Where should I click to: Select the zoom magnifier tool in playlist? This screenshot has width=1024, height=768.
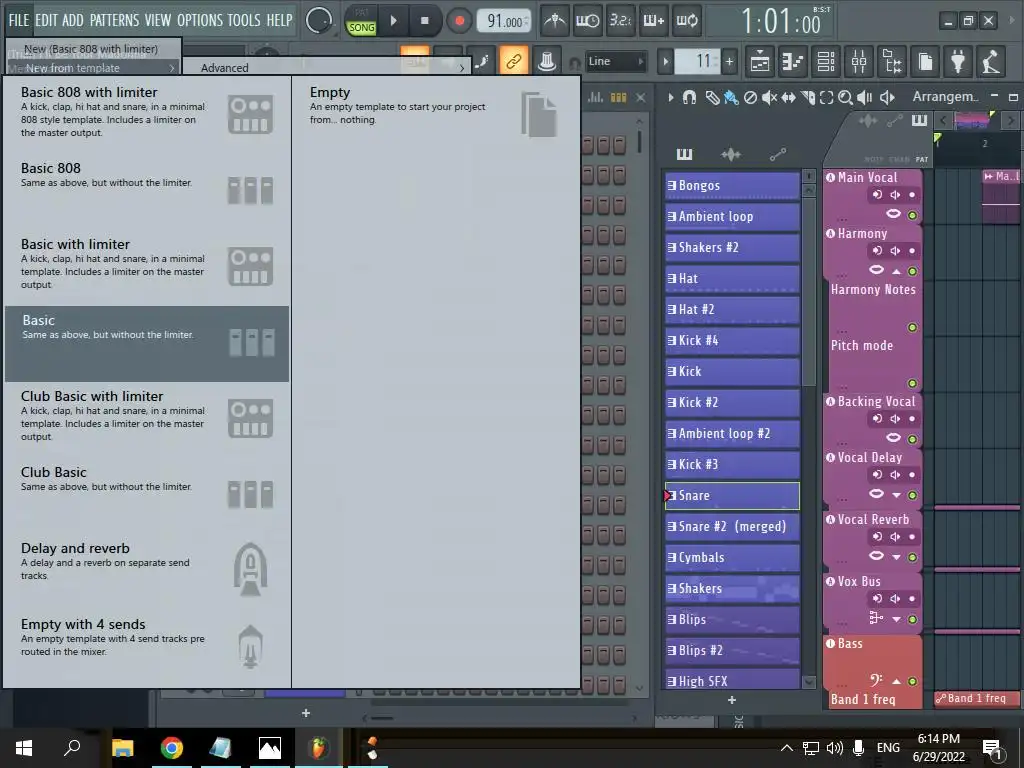pos(845,98)
